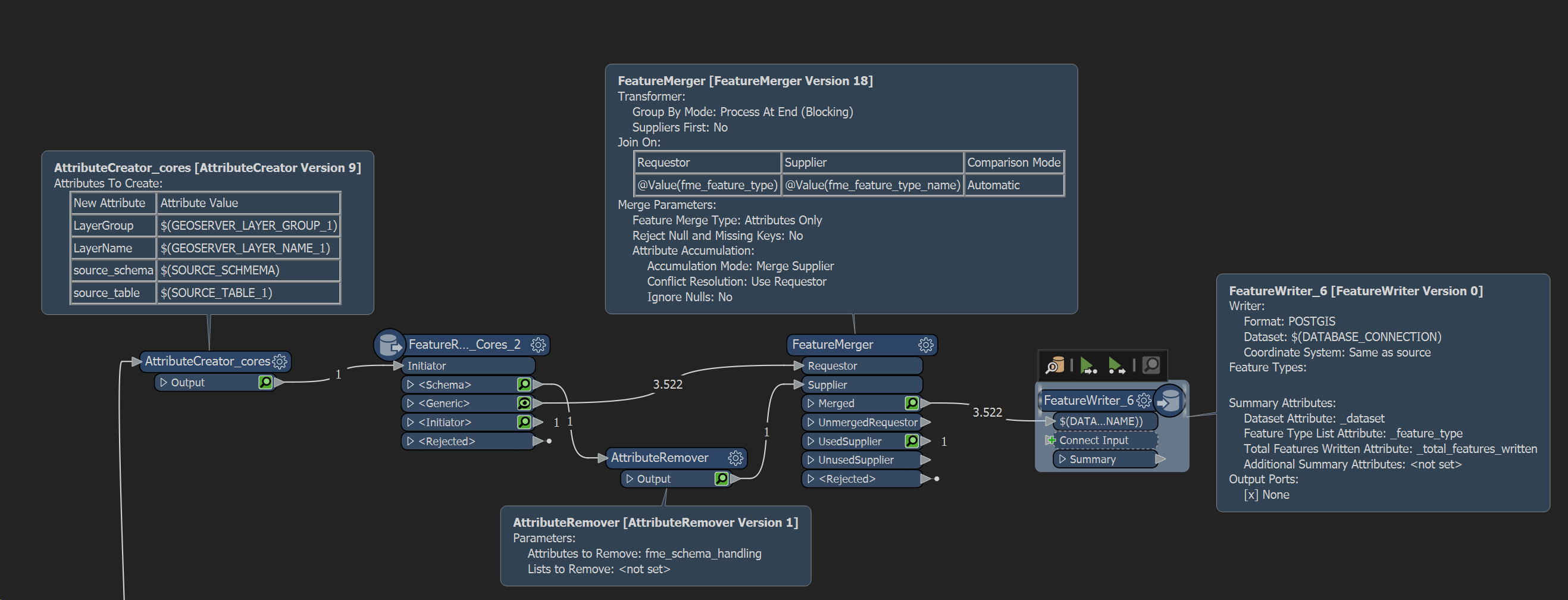Image resolution: width=1568 pixels, height=600 pixels.
Task: Expand FeatureReader <Rejected> port attributes
Action: [x=411, y=442]
